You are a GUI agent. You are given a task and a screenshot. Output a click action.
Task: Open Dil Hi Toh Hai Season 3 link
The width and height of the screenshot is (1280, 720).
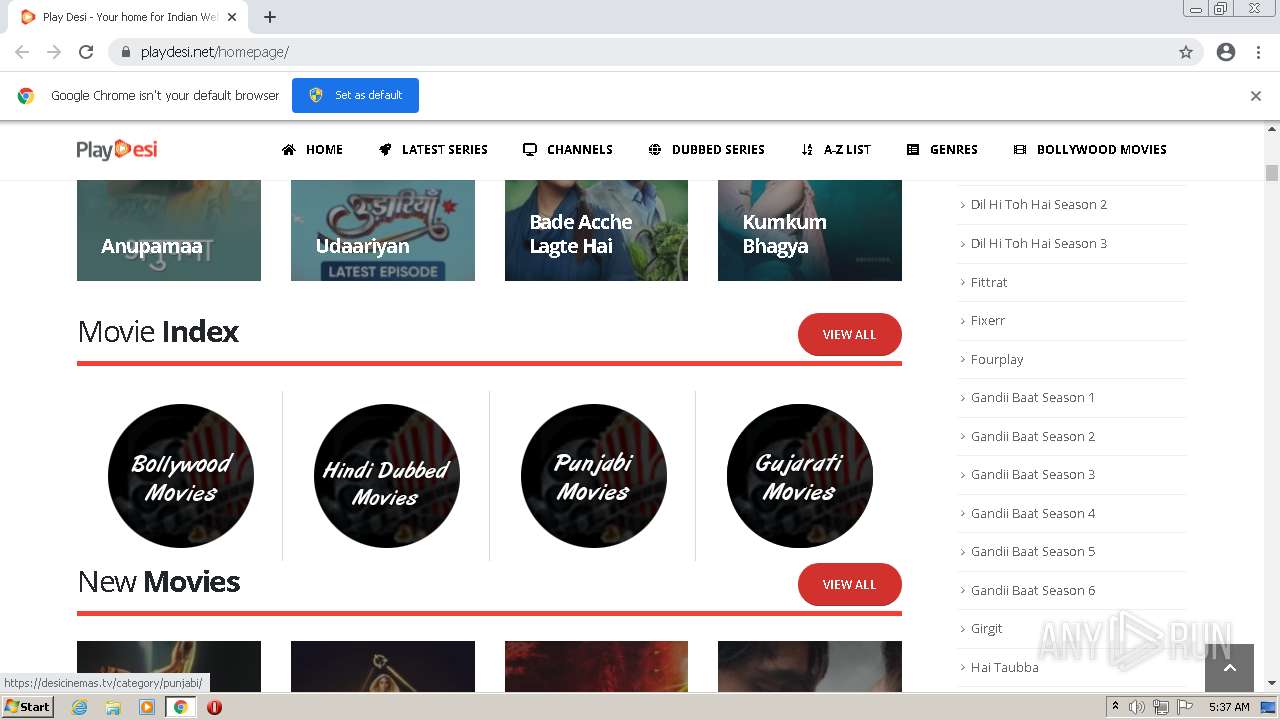tap(1038, 243)
